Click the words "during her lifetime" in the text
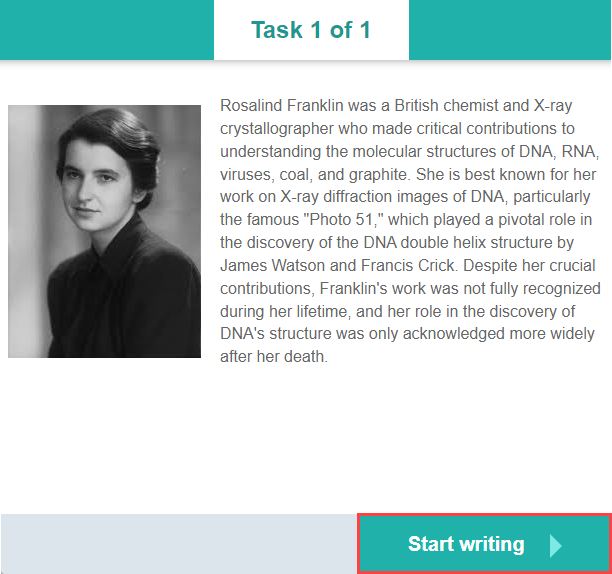Viewport: 612px width, 574px height. (286, 311)
